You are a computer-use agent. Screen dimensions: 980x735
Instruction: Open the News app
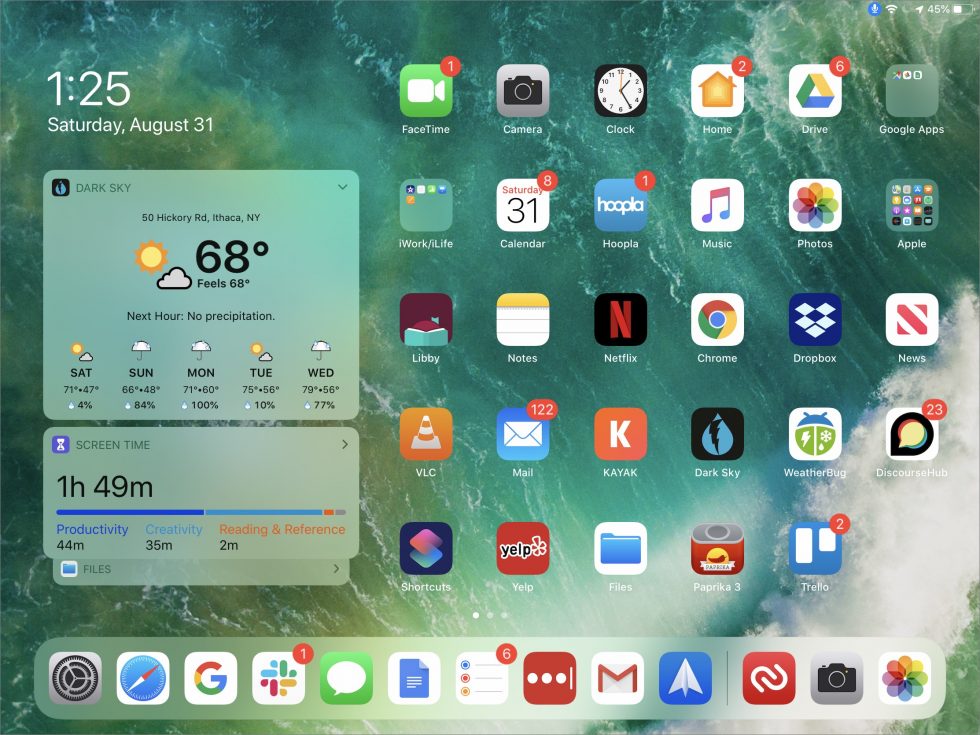(x=911, y=319)
